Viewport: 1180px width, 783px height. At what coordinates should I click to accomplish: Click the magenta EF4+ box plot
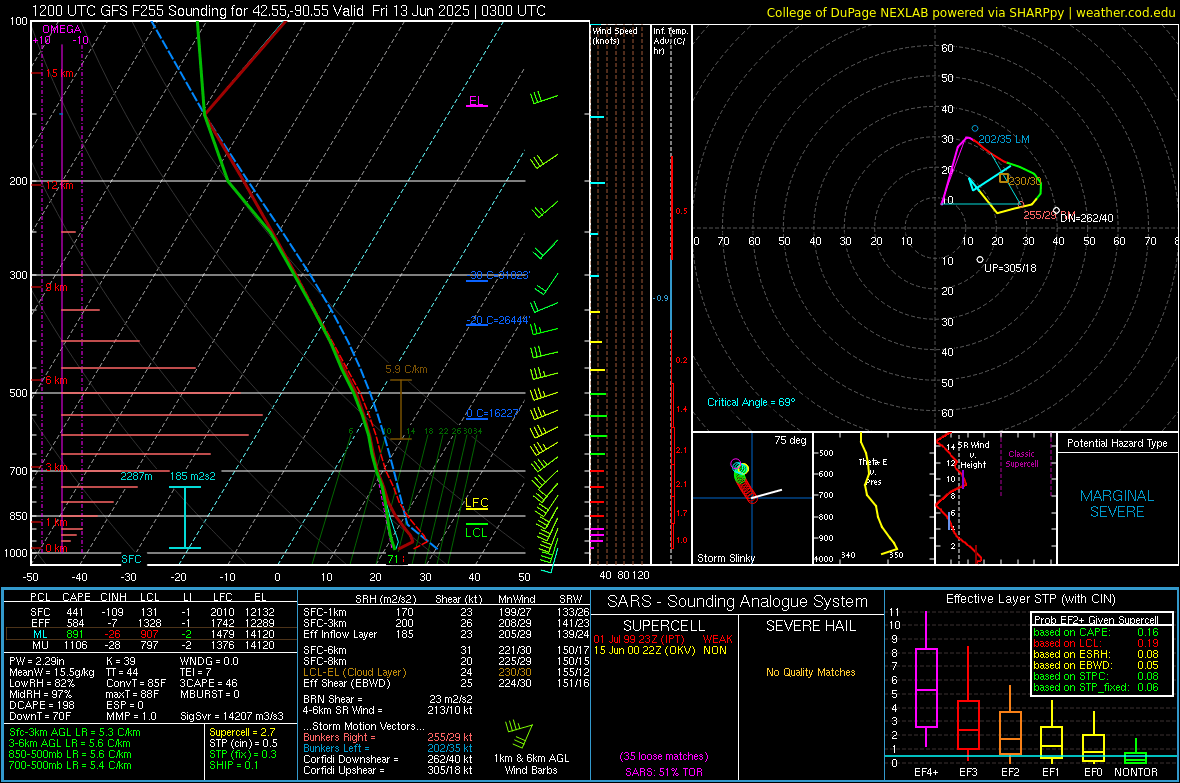click(926, 678)
